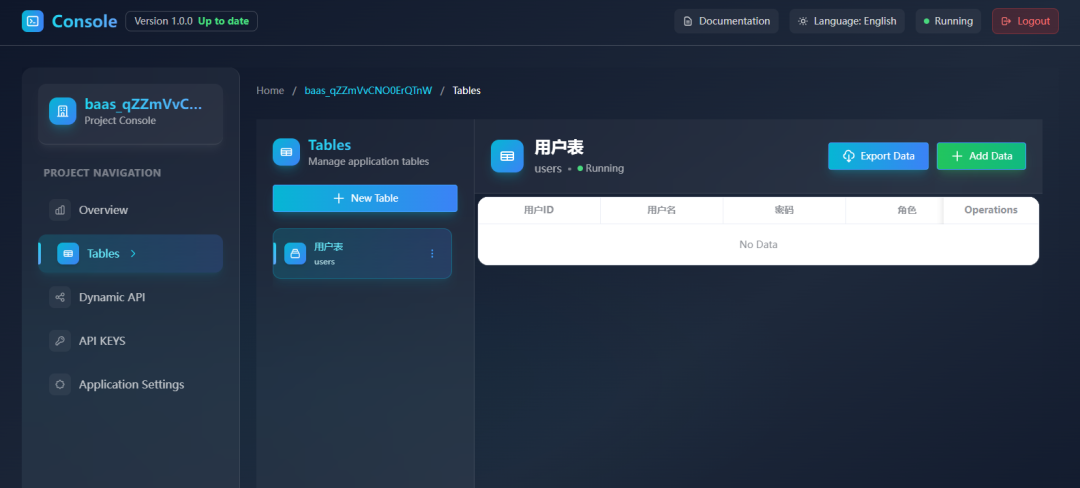Click the Operations column header
The height and width of the screenshot is (488, 1080).
pos(990,210)
